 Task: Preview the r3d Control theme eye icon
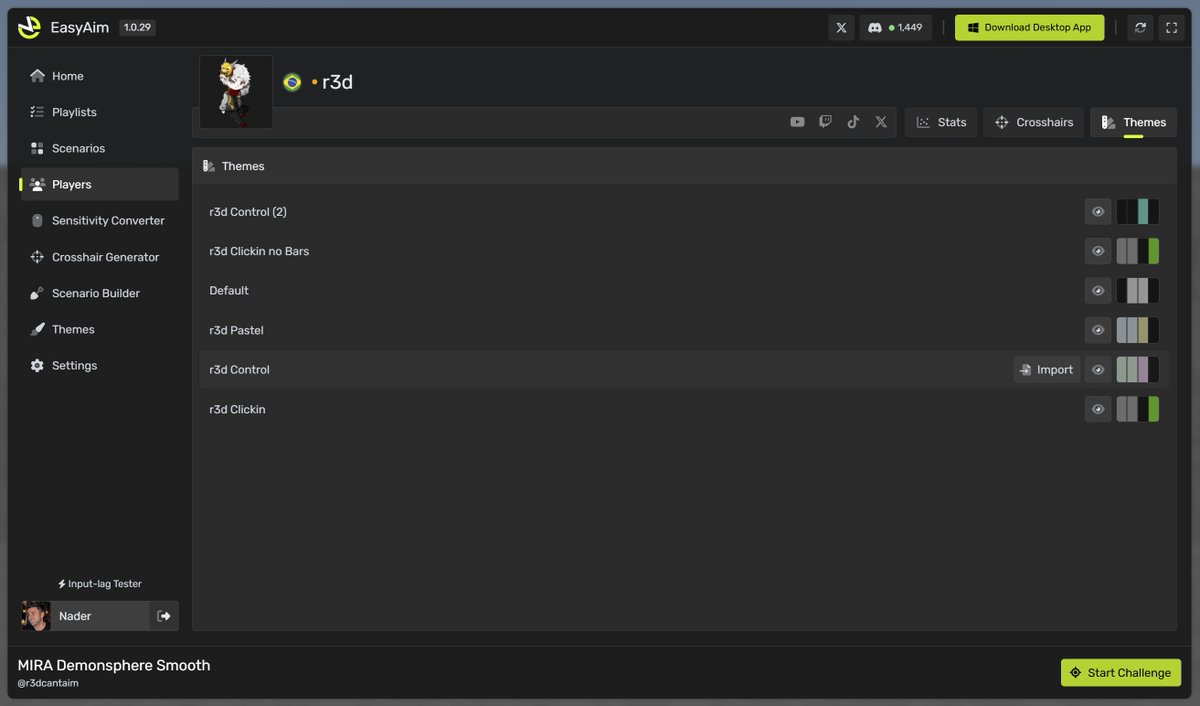[x=1098, y=369]
